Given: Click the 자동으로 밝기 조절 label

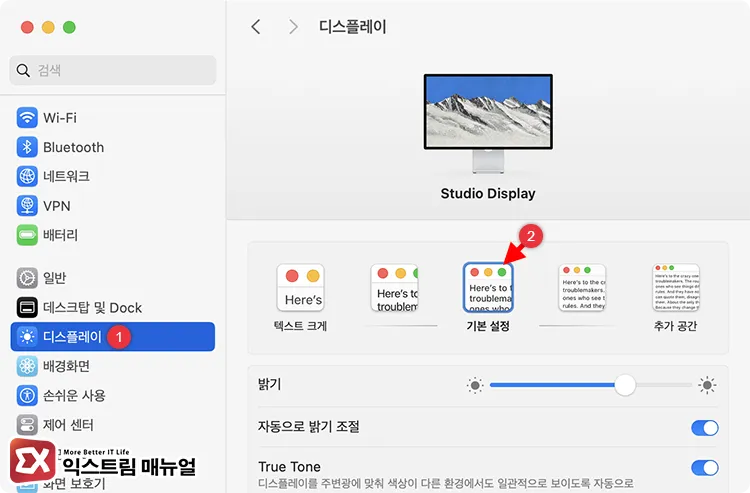Looking at the screenshot, I should (309, 426).
